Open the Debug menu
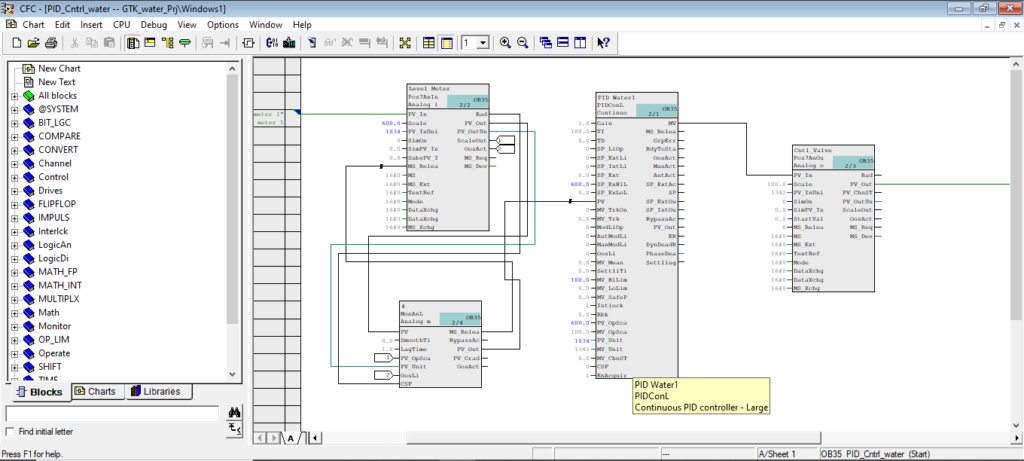The image size is (1024, 461). [154, 24]
